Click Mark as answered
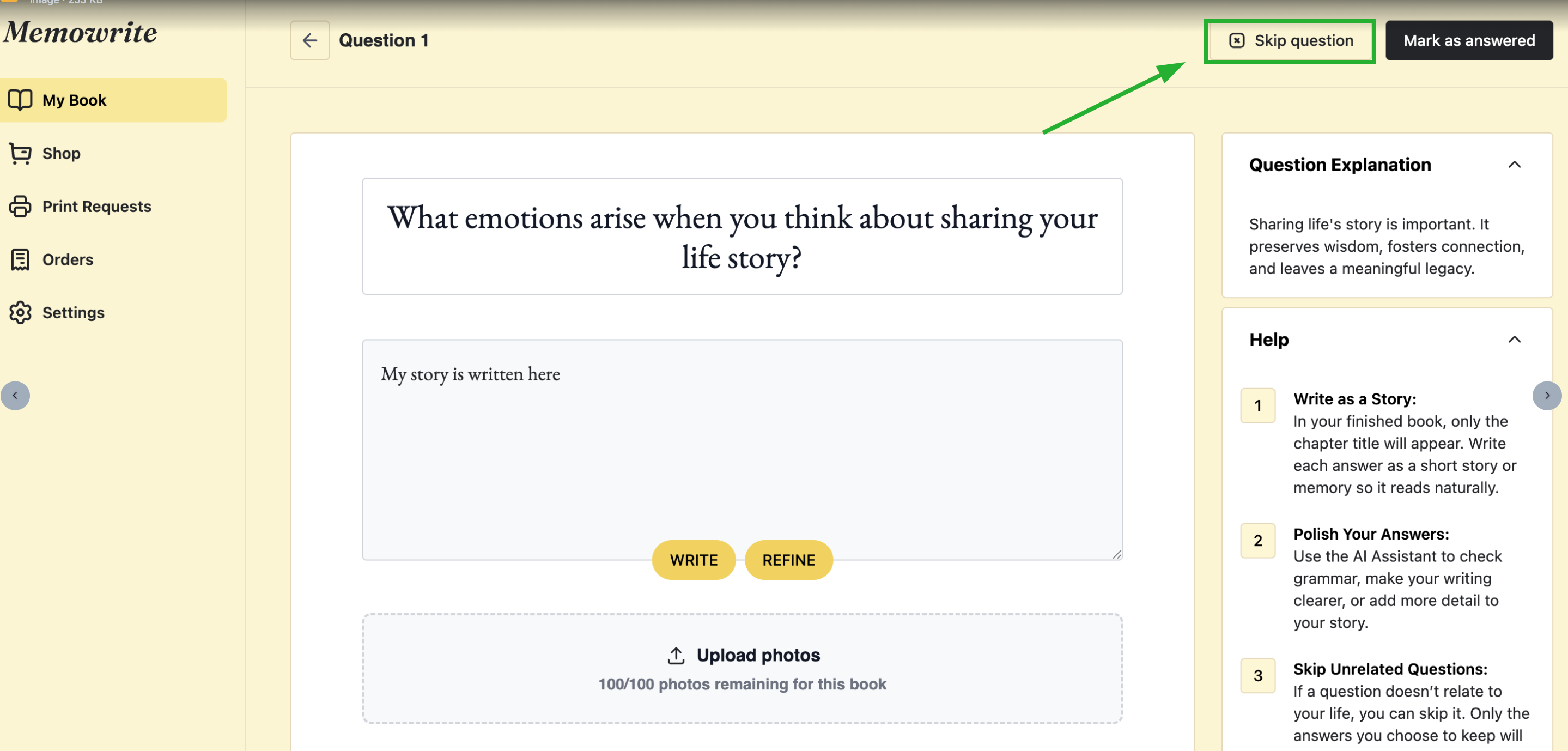The image size is (1568, 751). pyautogui.click(x=1468, y=41)
